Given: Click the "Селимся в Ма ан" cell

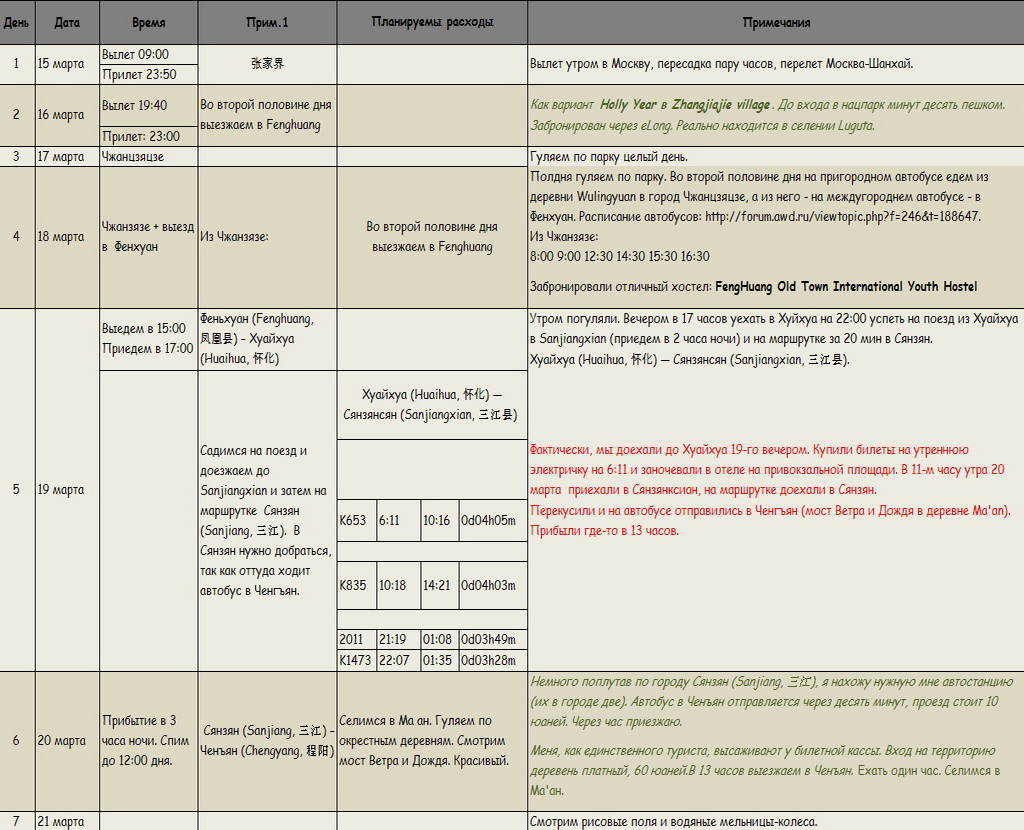Looking at the screenshot, I should pyautogui.click(x=432, y=741).
